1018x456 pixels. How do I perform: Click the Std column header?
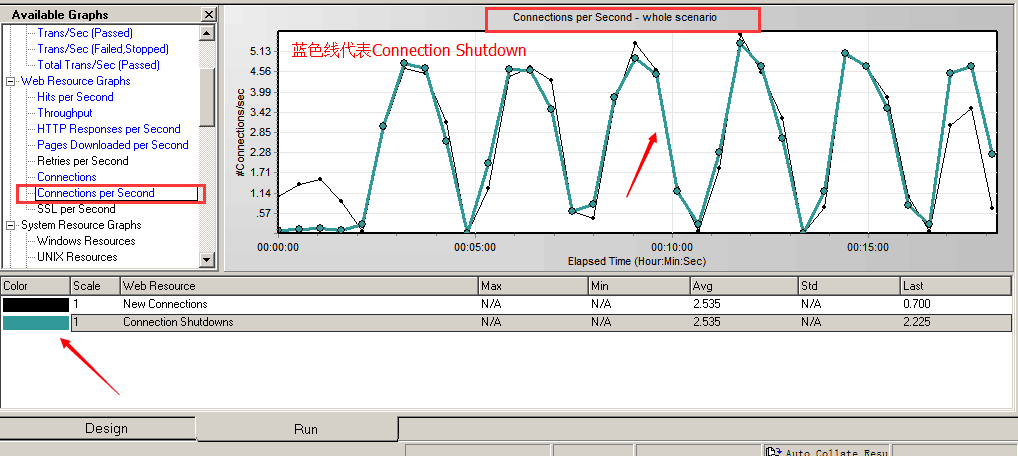(849, 286)
